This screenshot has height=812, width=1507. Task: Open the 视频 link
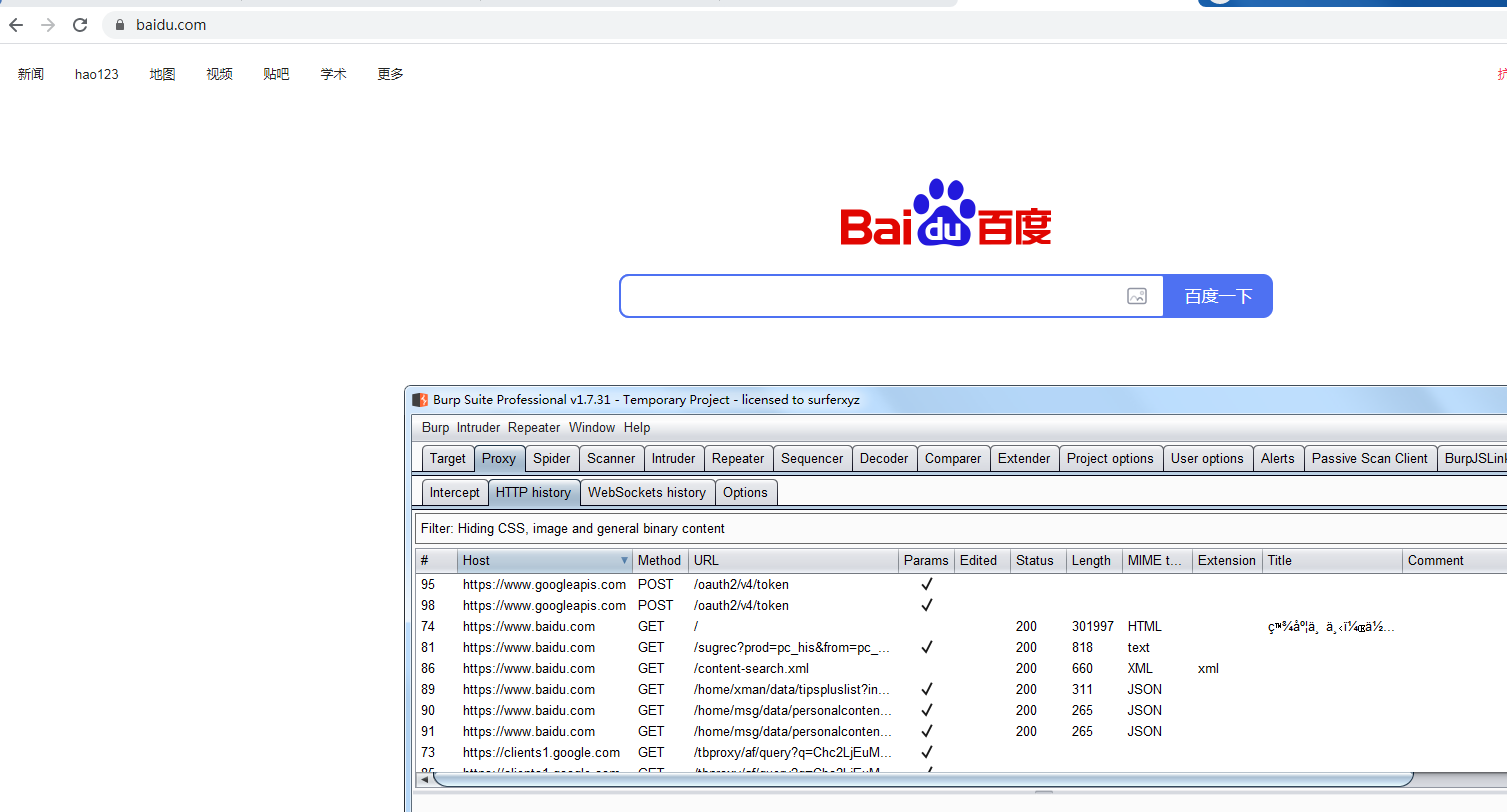219,74
